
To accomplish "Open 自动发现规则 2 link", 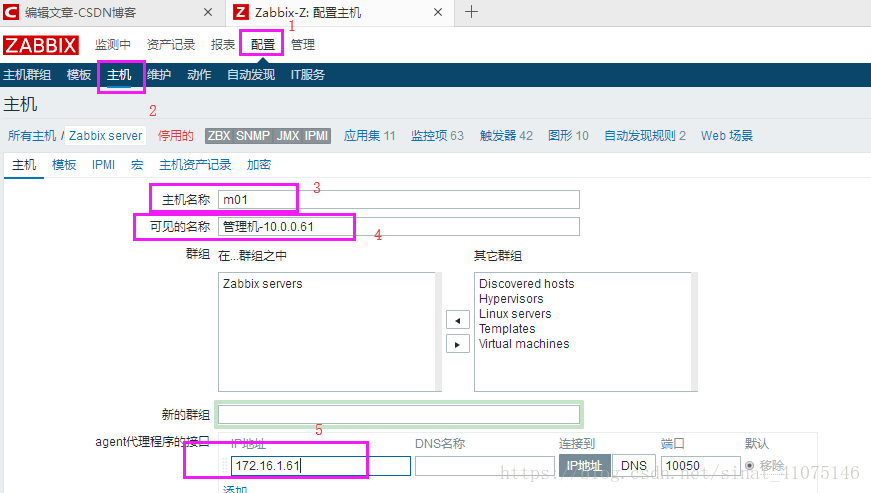I will [645, 135].
